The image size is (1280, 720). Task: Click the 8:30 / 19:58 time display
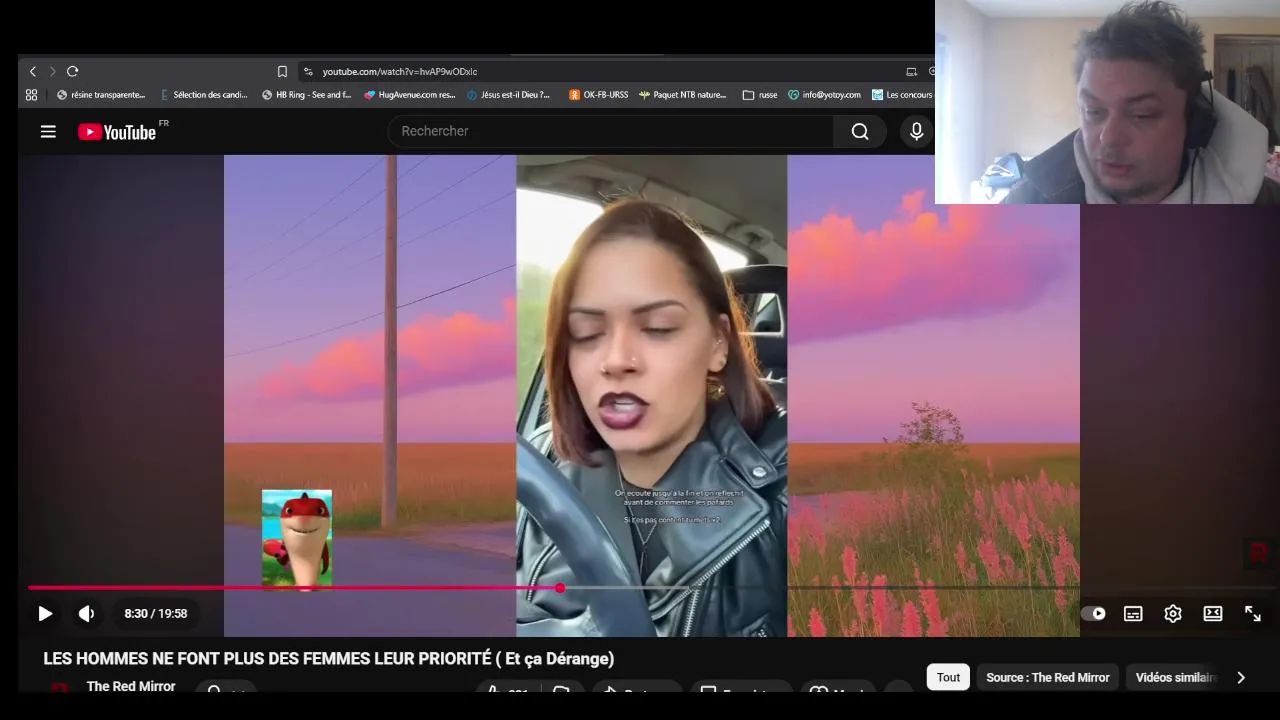156,613
